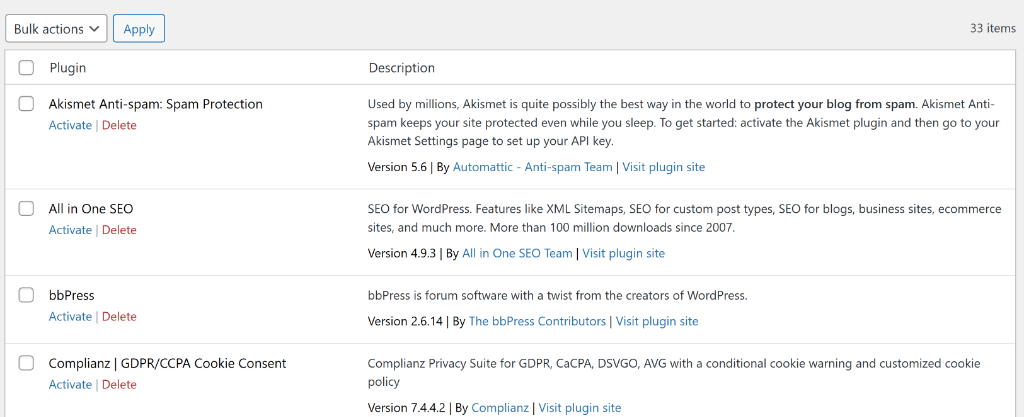Visit the plugin site for All in One SEO

(624, 253)
